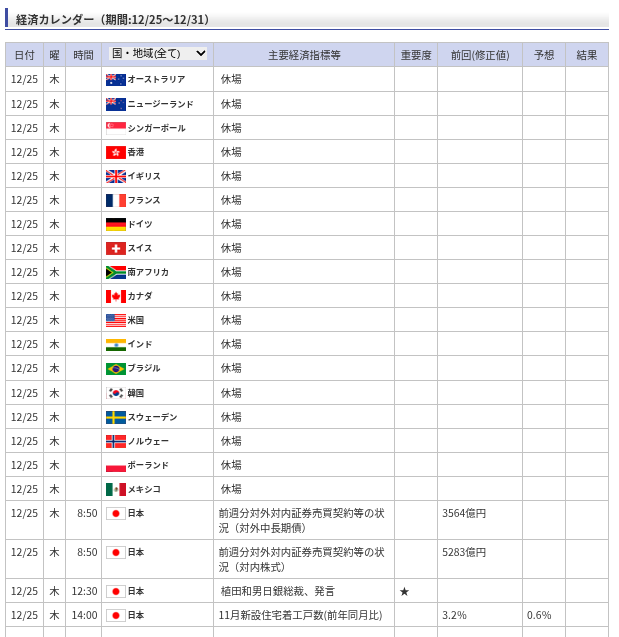Click the 主要経済指標等 column header
The image size is (619, 637).
(x=304, y=55)
